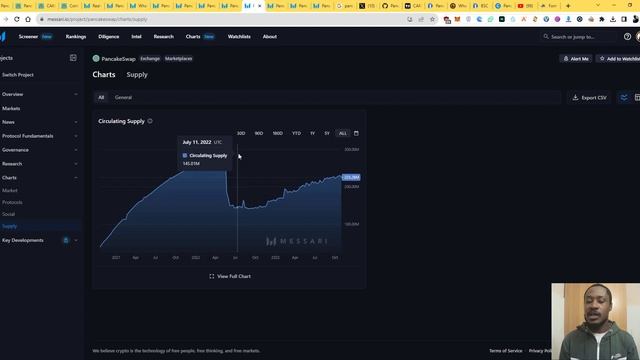Open the About nav item

(270, 37)
